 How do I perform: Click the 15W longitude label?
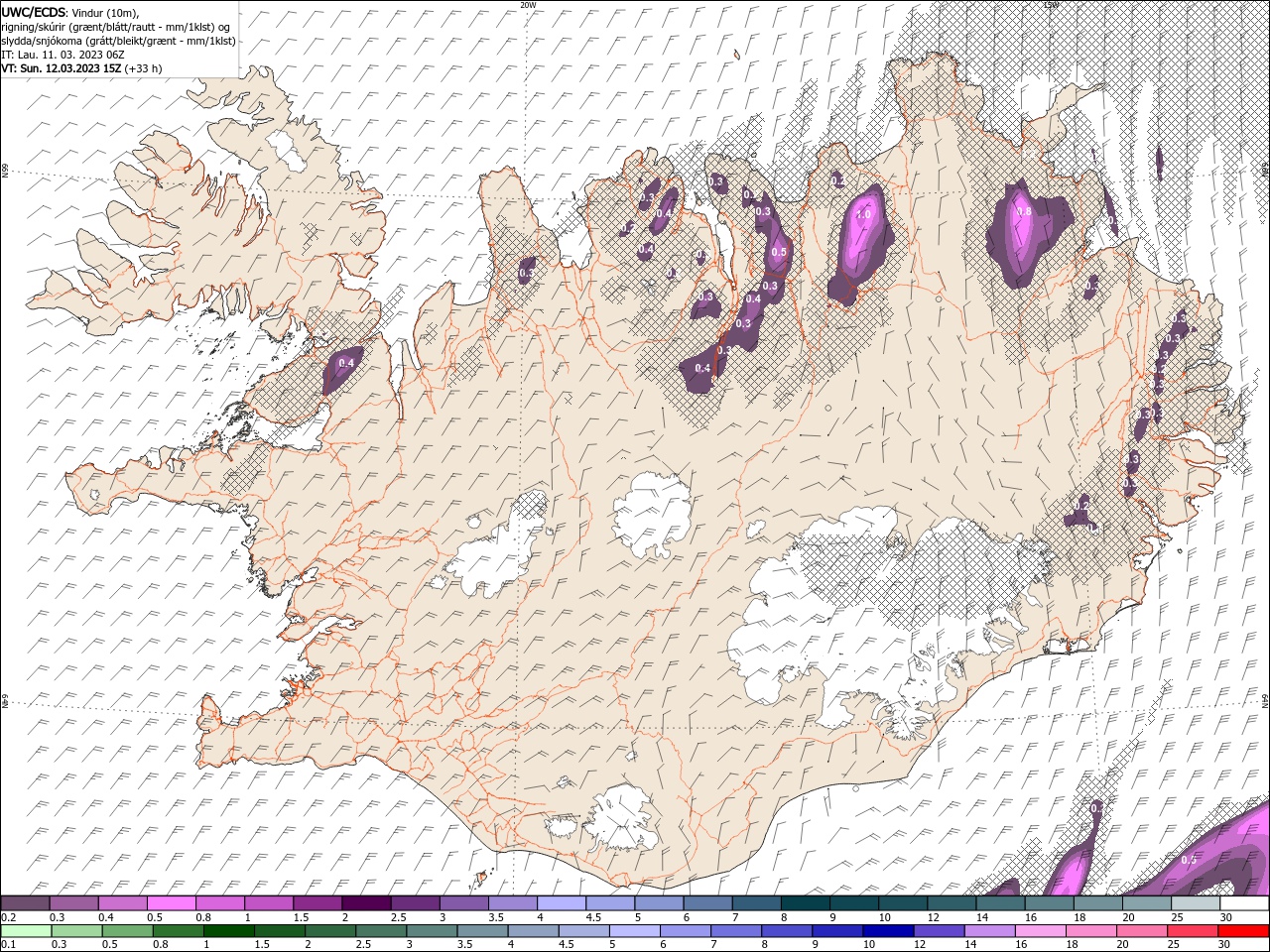(1051, 5)
